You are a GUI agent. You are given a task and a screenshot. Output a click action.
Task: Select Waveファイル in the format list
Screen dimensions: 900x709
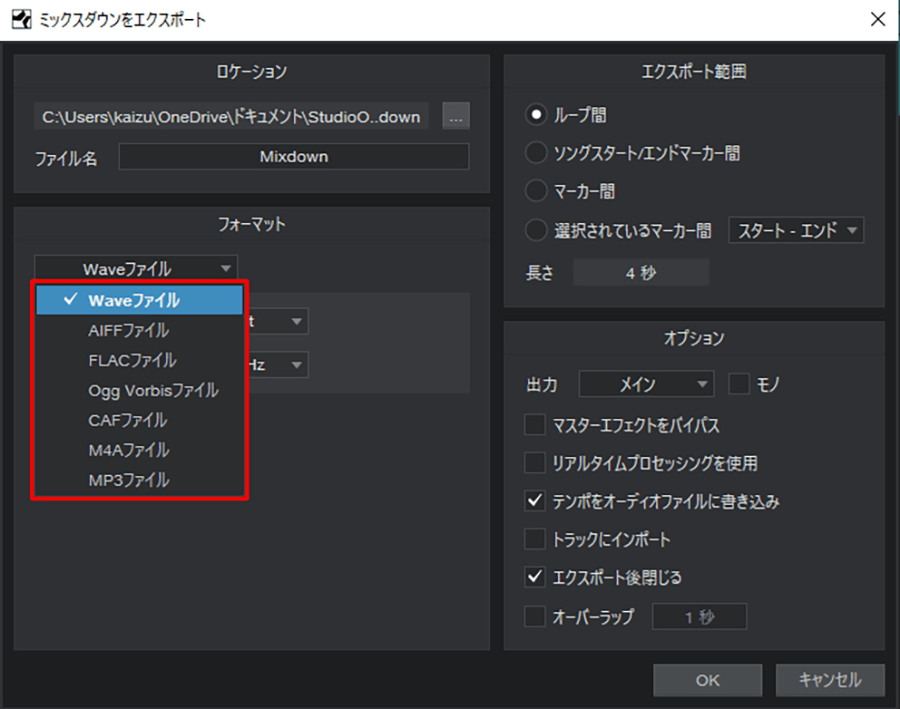coord(139,300)
